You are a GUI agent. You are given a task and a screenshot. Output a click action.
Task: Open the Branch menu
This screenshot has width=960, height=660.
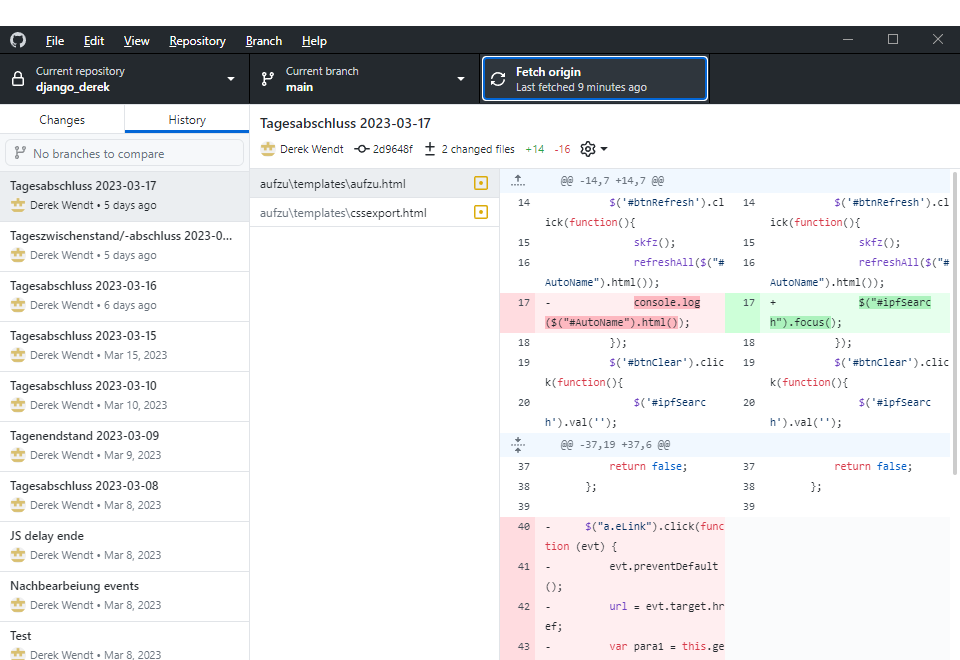coord(264,41)
